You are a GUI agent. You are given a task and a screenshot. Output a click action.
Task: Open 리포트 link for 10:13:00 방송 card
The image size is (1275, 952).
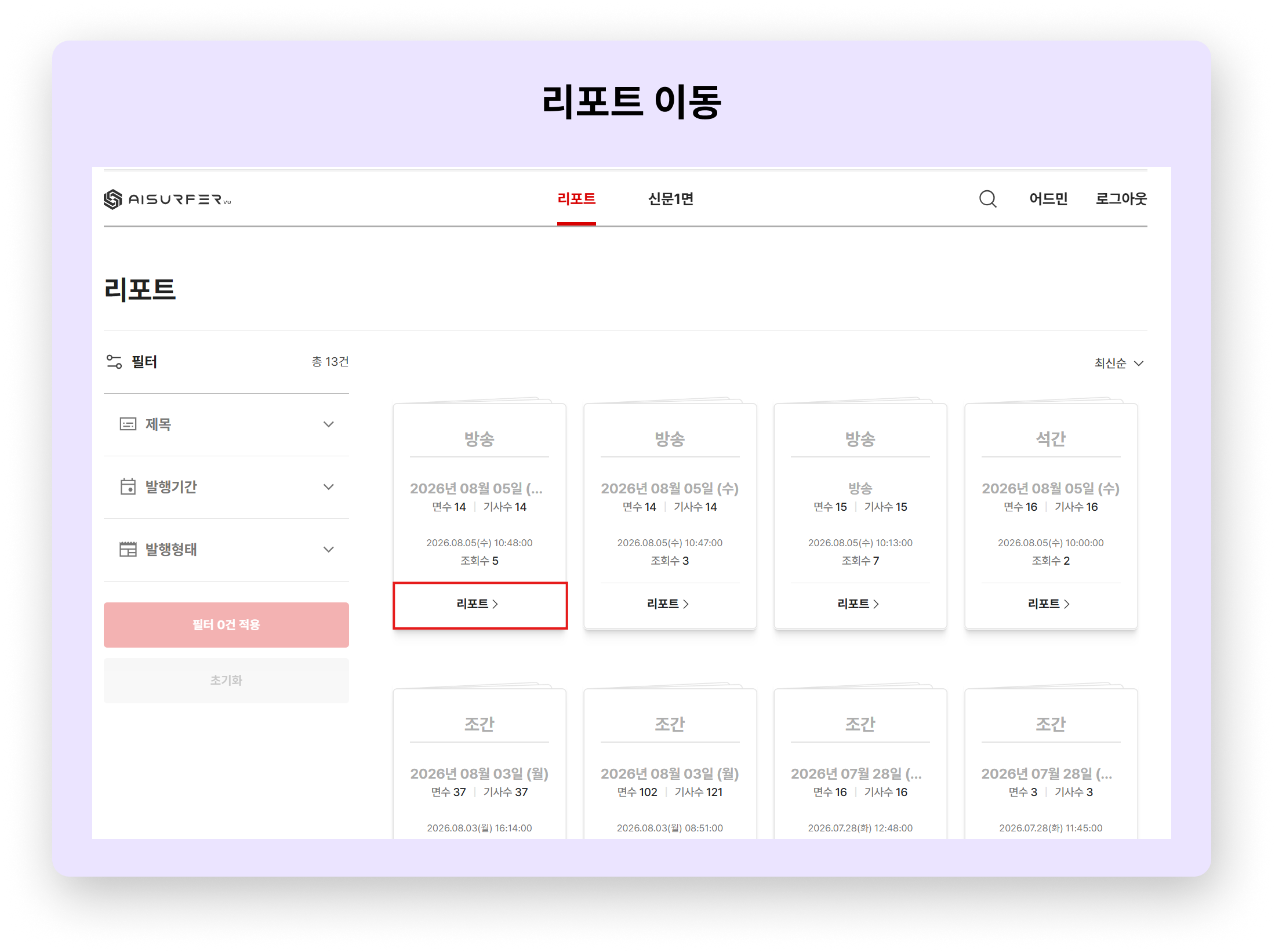tap(859, 604)
